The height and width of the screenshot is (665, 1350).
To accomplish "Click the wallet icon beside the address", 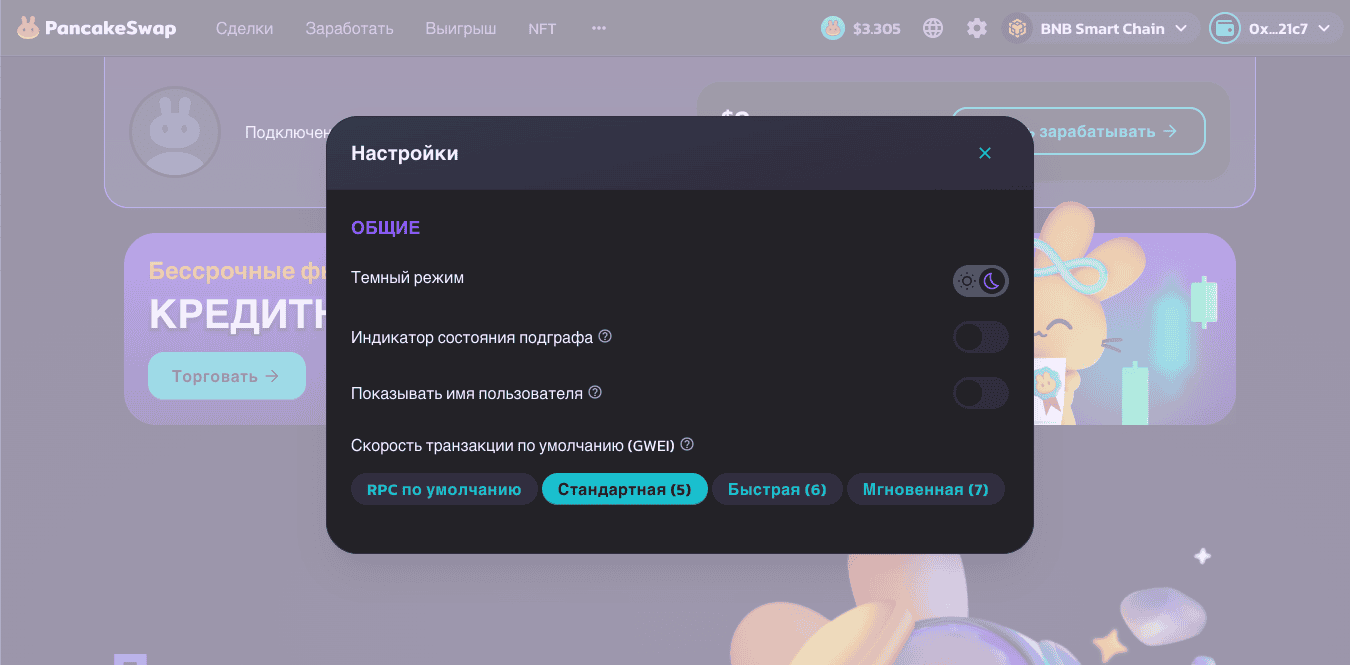I will pyautogui.click(x=1225, y=28).
